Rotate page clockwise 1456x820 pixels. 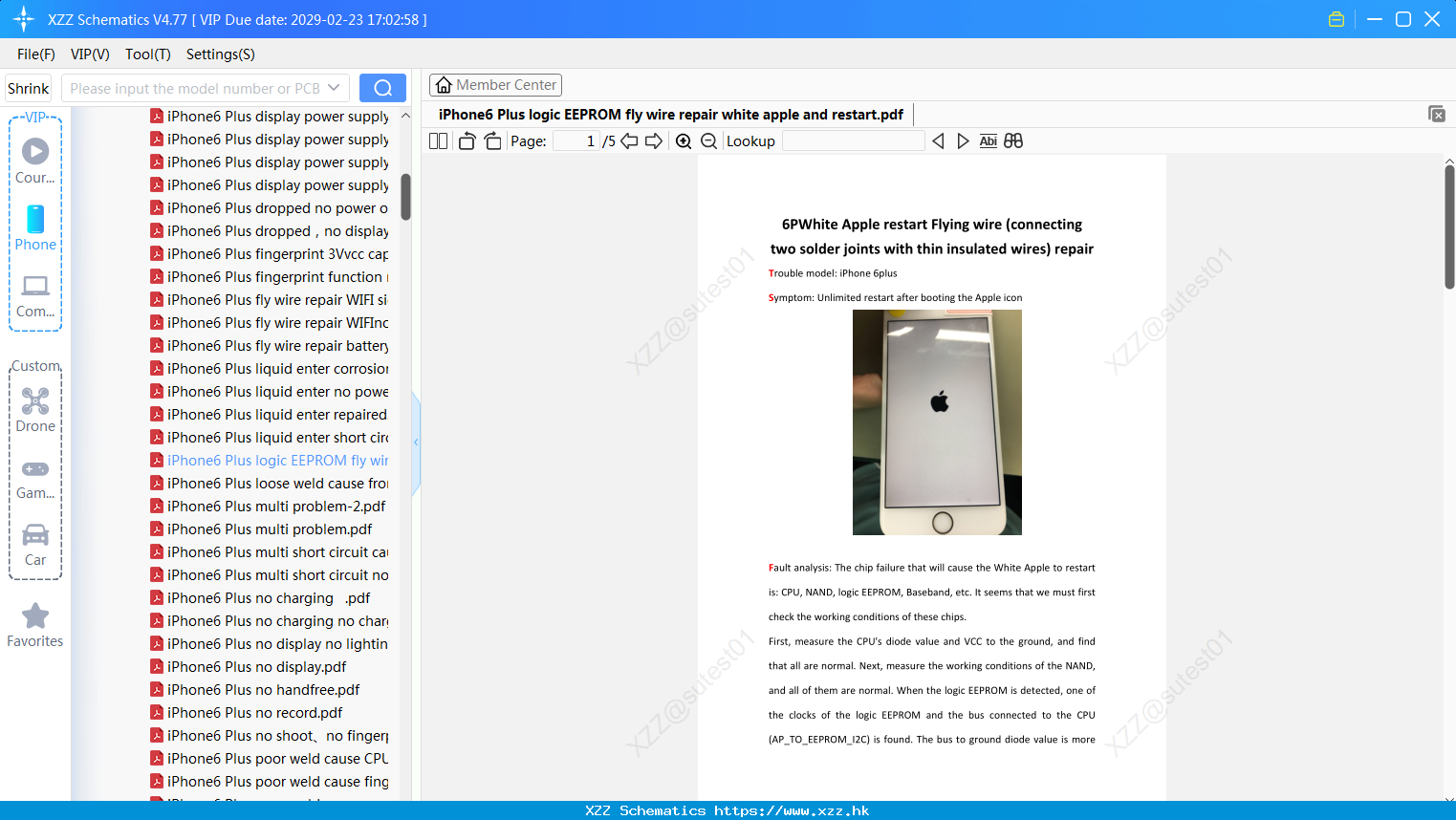[x=493, y=140]
